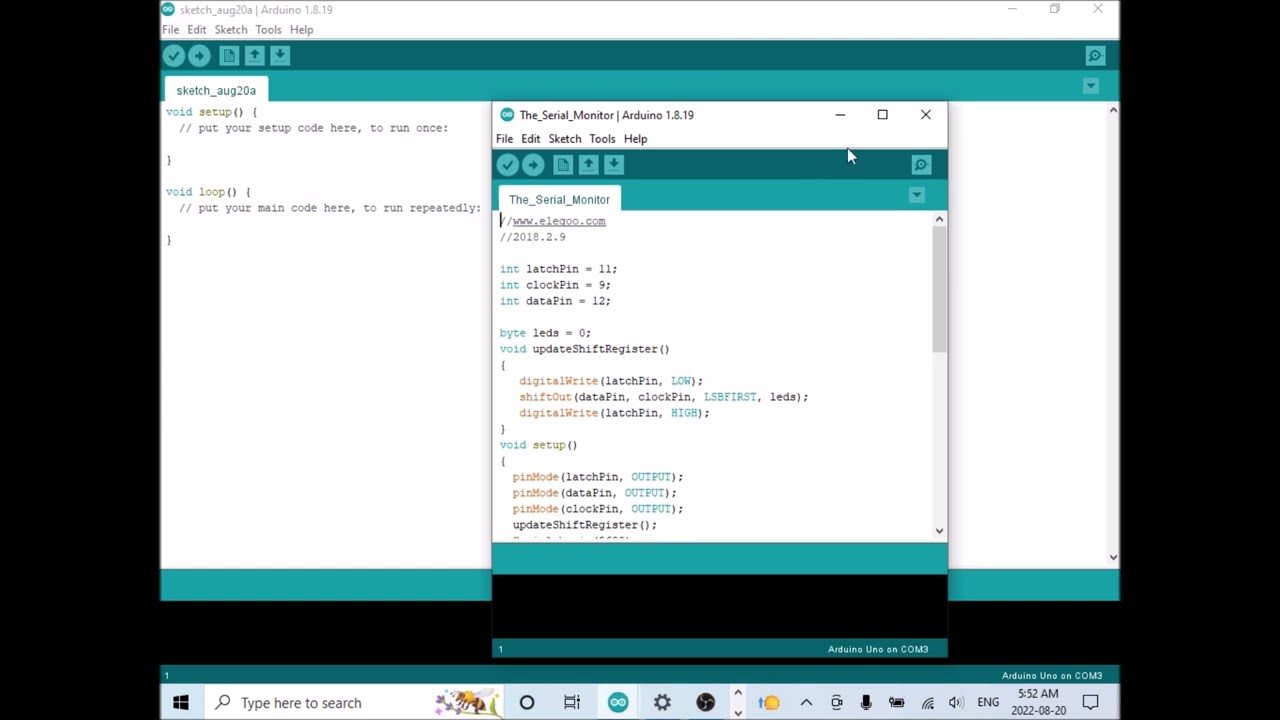Open Settings gear on taskbar
Viewport: 1280px width, 720px height.
[662, 703]
